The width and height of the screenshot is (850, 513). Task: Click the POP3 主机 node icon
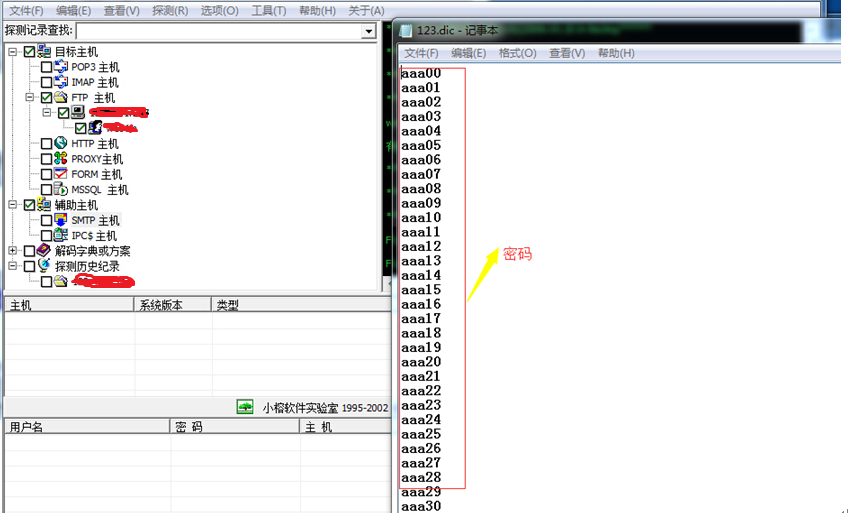(x=61, y=67)
